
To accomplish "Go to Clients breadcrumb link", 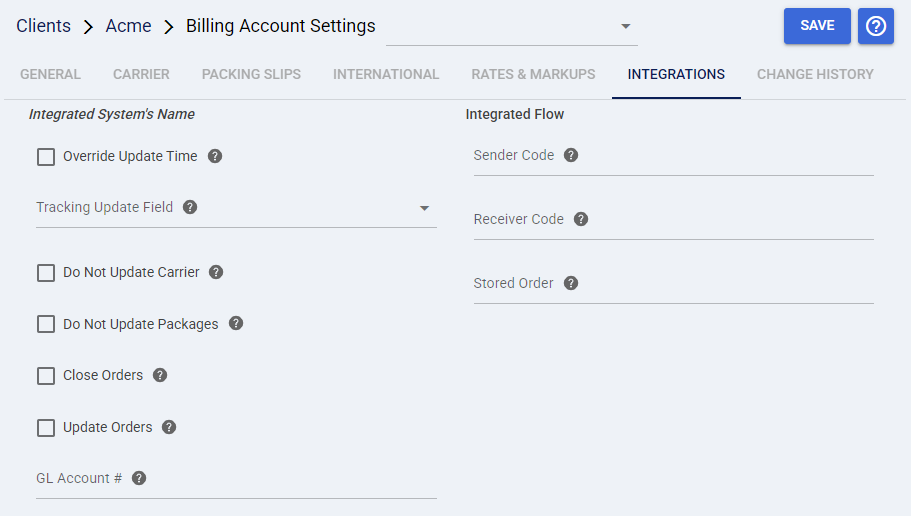I will 43,26.
